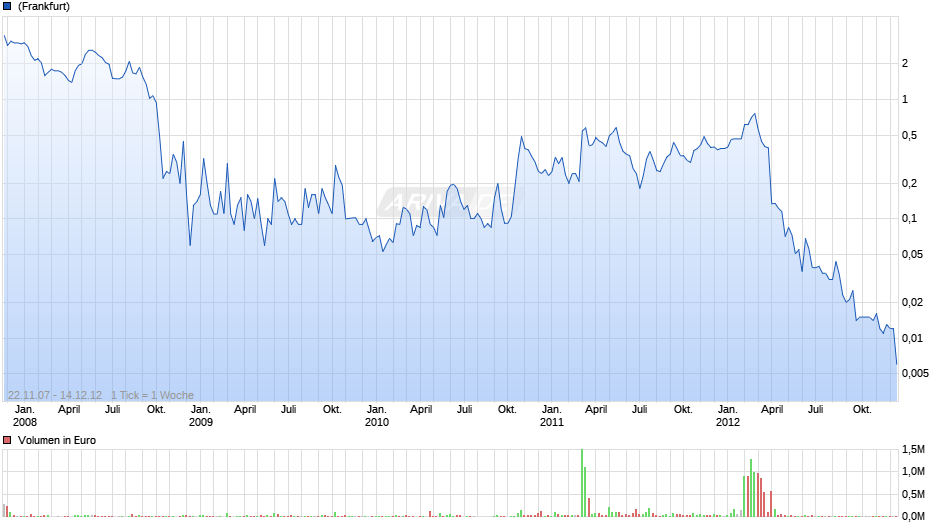Click the price axis value "0,1"
This screenshot has height=526, width=940.
coord(909,218)
